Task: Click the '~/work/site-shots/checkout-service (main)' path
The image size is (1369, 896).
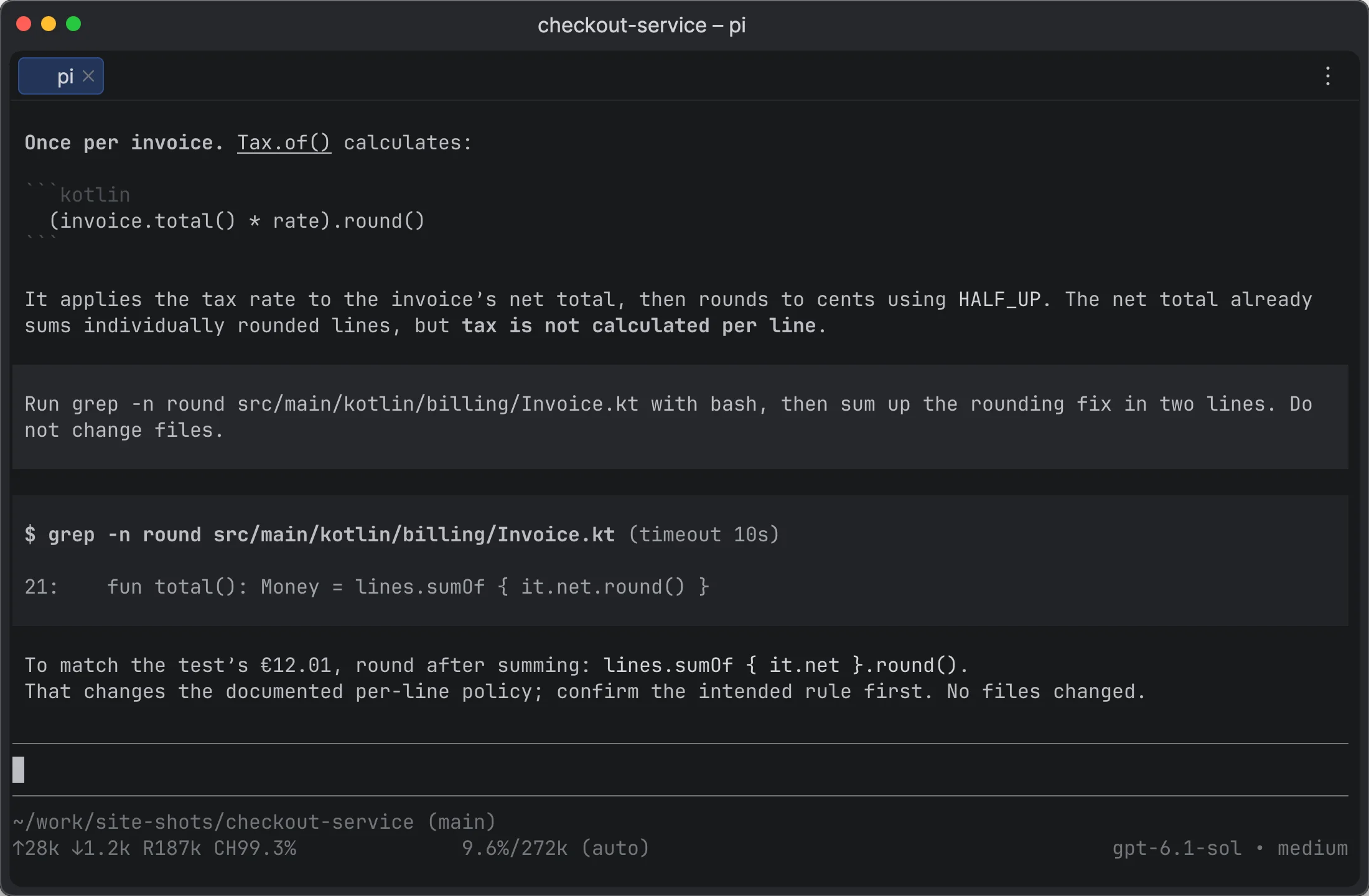Action: tap(254, 822)
